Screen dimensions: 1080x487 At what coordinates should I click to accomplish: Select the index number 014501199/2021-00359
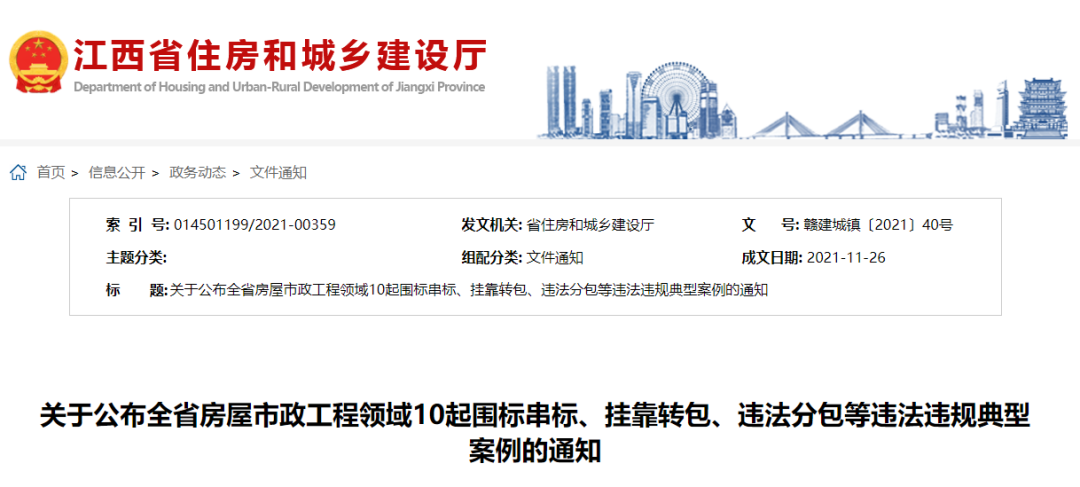point(255,225)
